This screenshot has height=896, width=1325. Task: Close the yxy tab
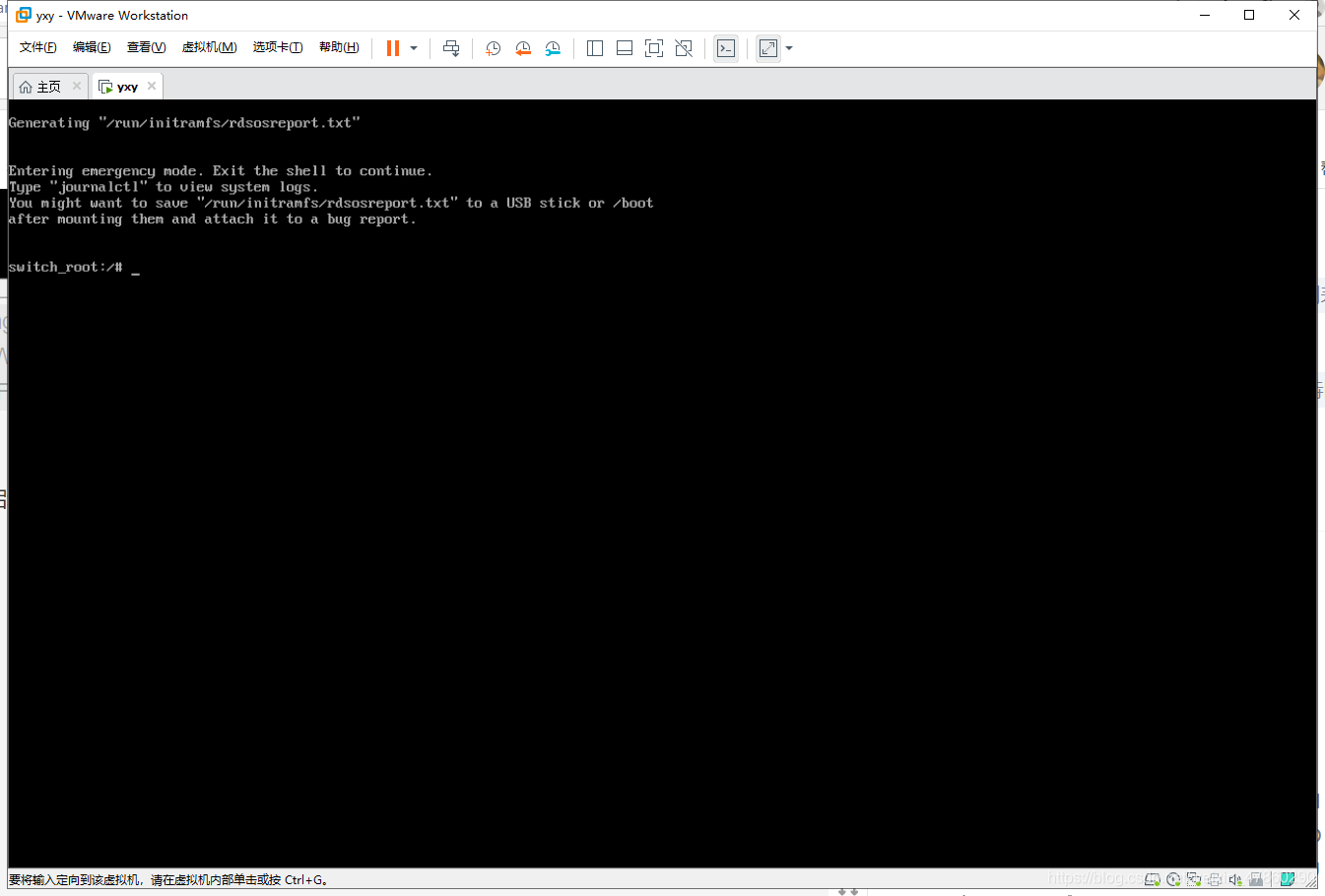[x=152, y=86]
